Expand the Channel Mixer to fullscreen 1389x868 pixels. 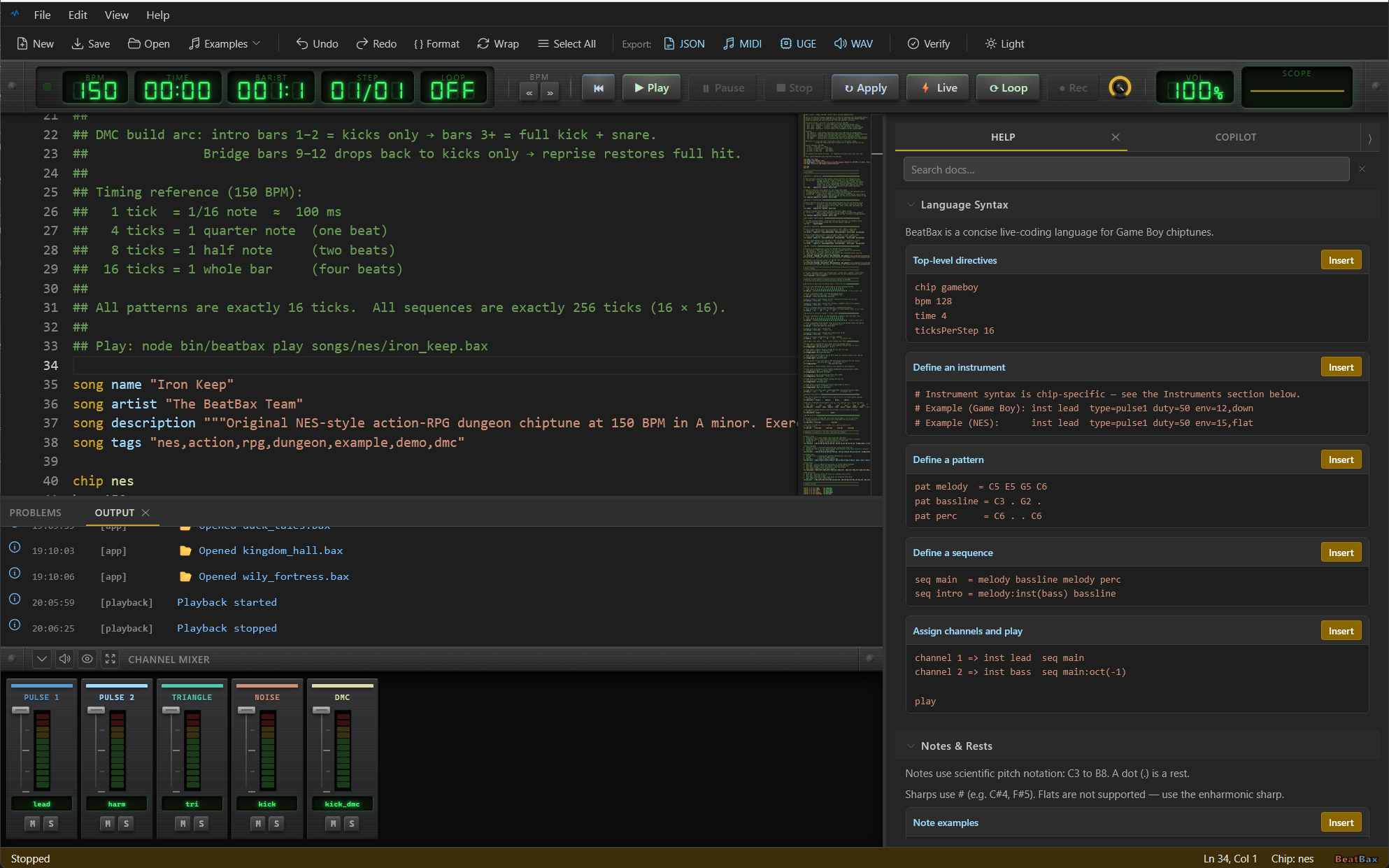(x=110, y=659)
